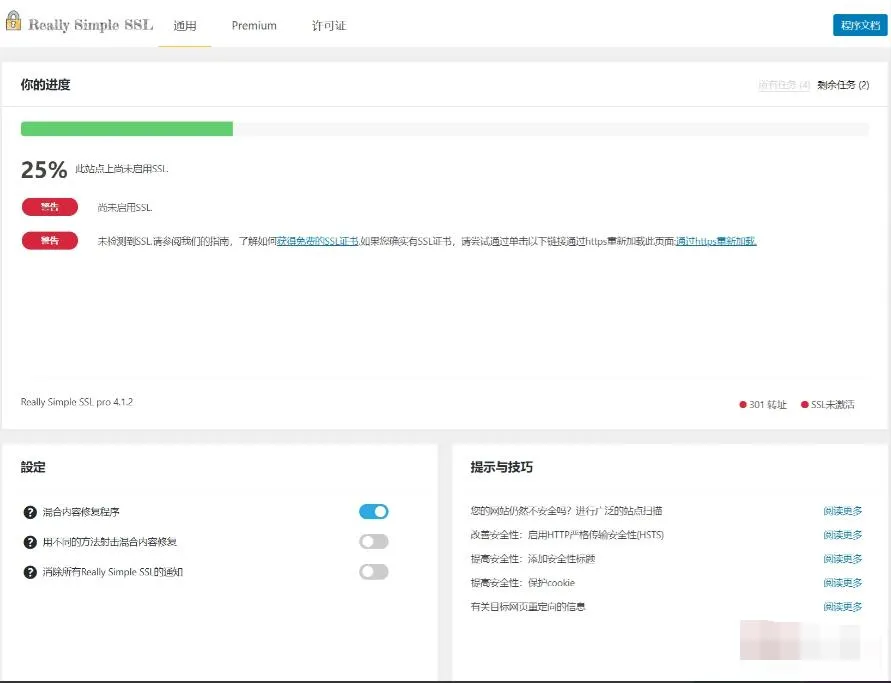Switch to the 通用 tab
The image size is (891, 683).
[185, 26]
